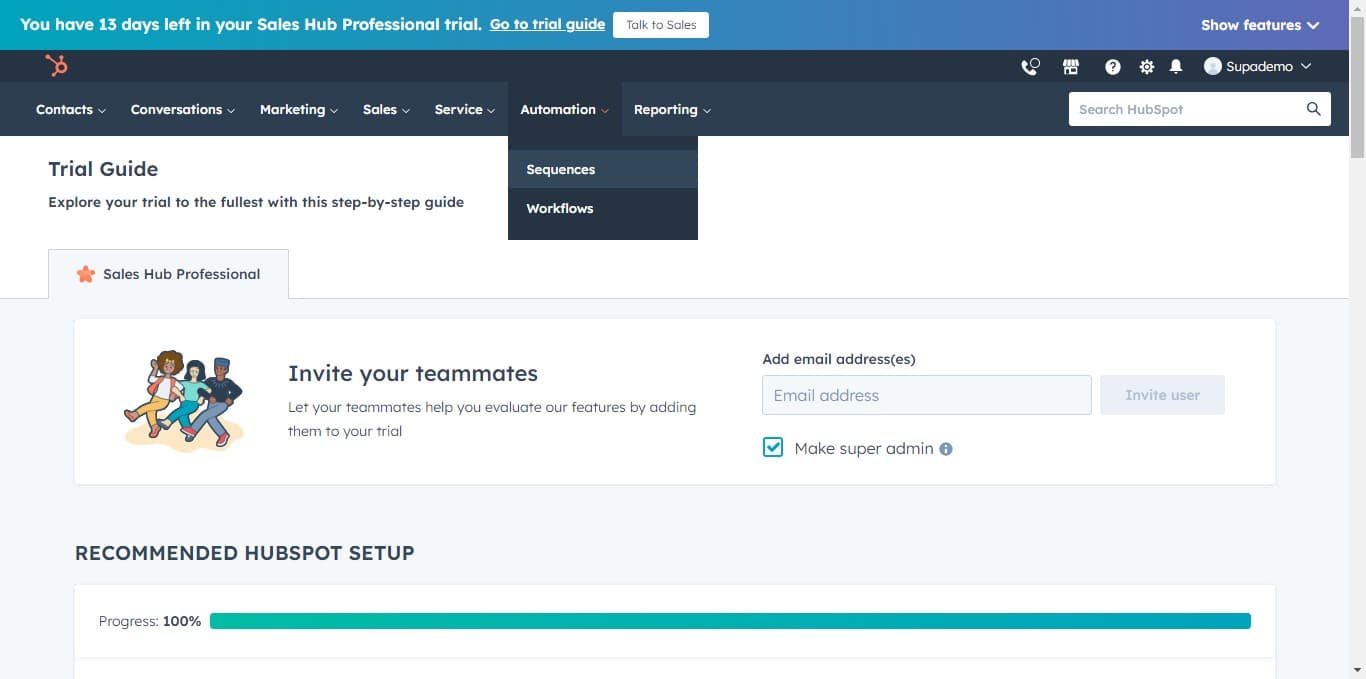
Task: Click the Email address input field
Action: [x=926, y=395]
